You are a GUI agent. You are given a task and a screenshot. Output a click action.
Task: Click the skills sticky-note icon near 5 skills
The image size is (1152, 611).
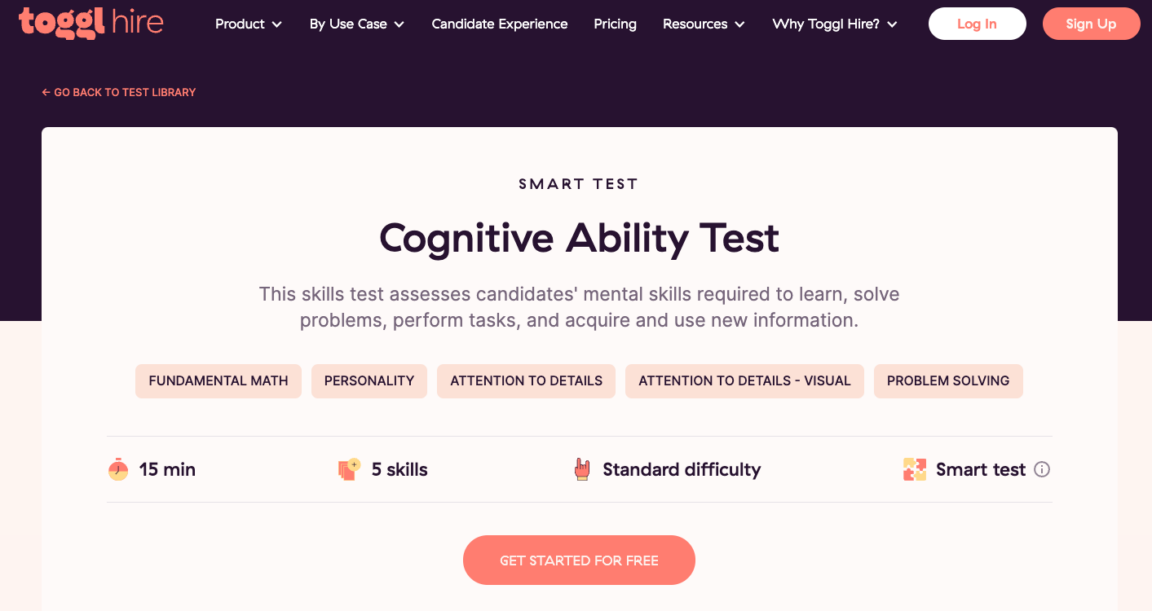349,469
